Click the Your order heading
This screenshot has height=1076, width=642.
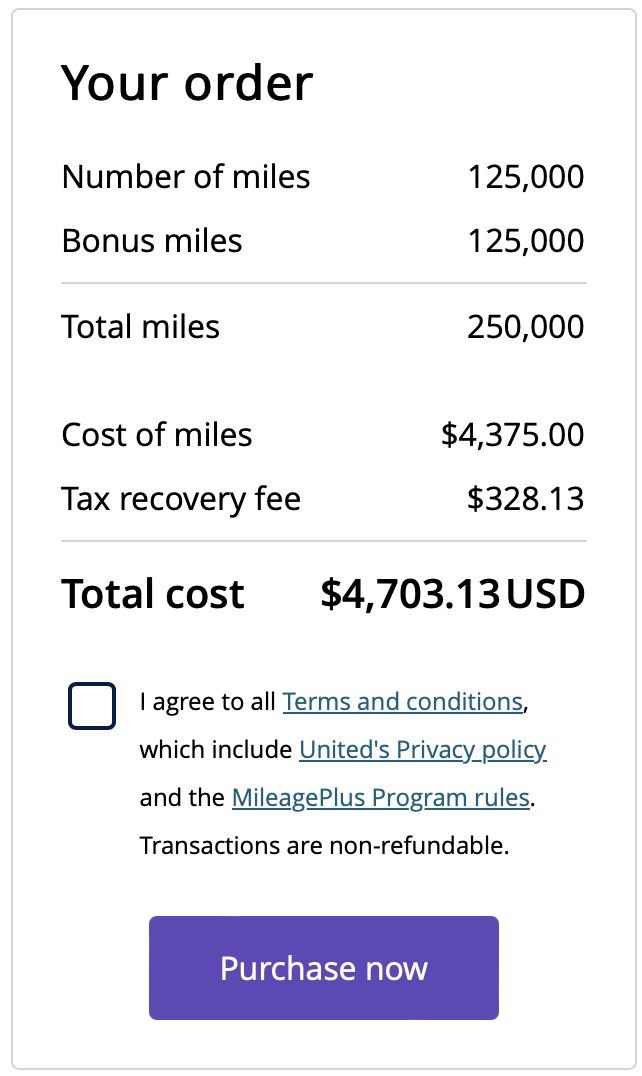pyautogui.click(x=187, y=83)
